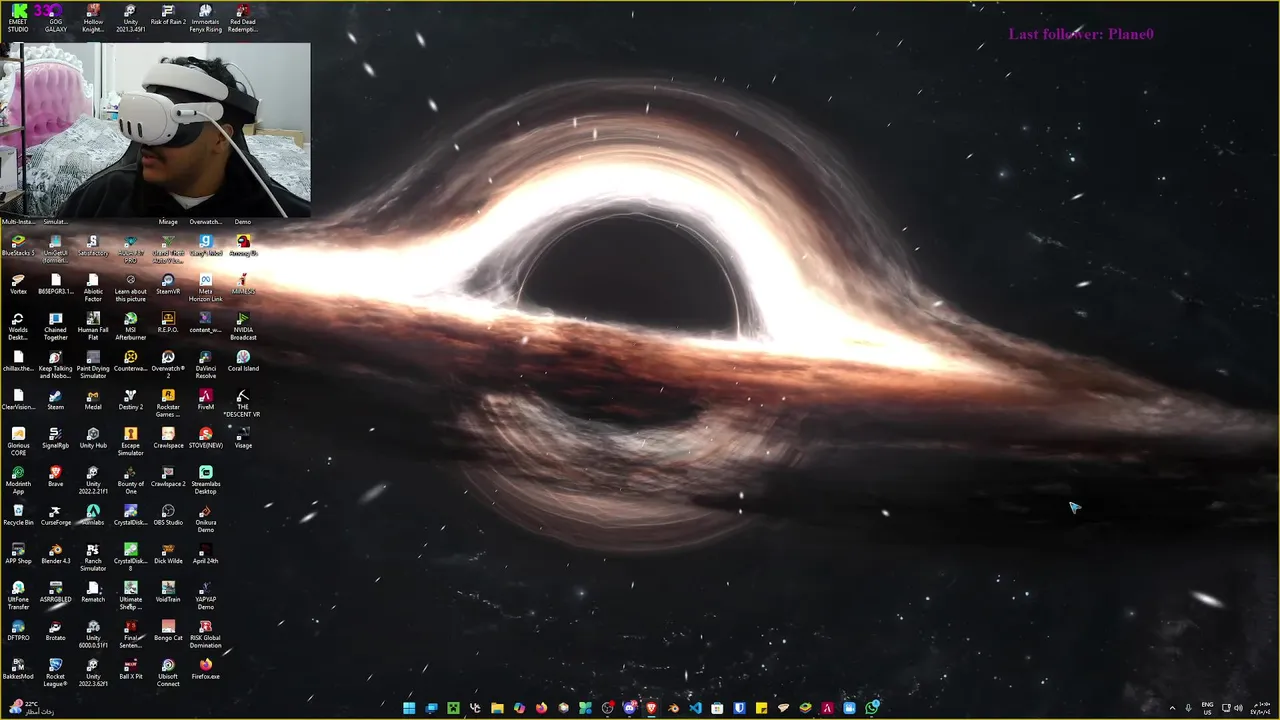Viewport: 1280px width, 720px height.
Task: Click the WhatsApp taskbar icon
Action: click(x=872, y=708)
